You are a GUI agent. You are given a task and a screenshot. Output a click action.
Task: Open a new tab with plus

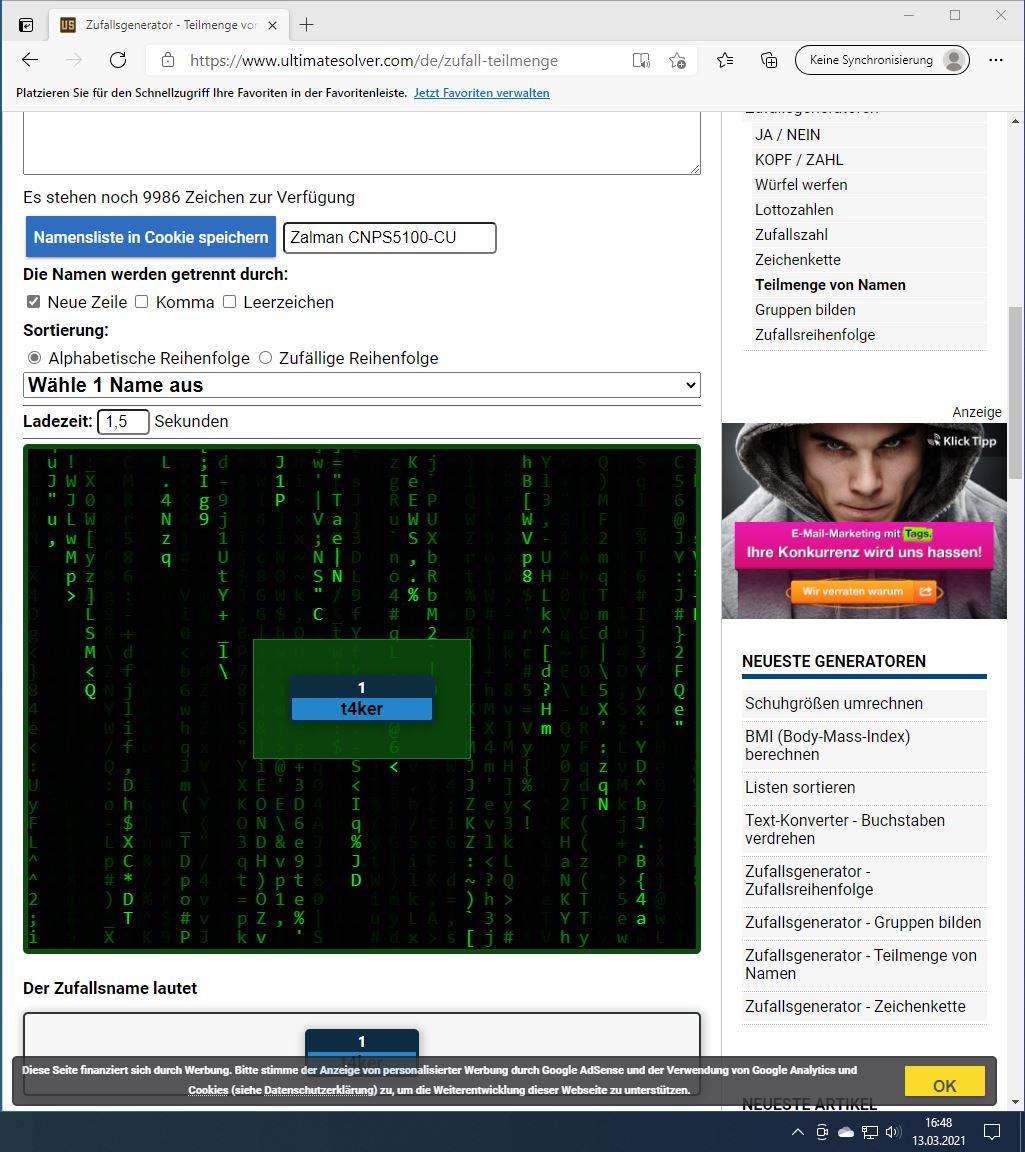click(306, 25)
